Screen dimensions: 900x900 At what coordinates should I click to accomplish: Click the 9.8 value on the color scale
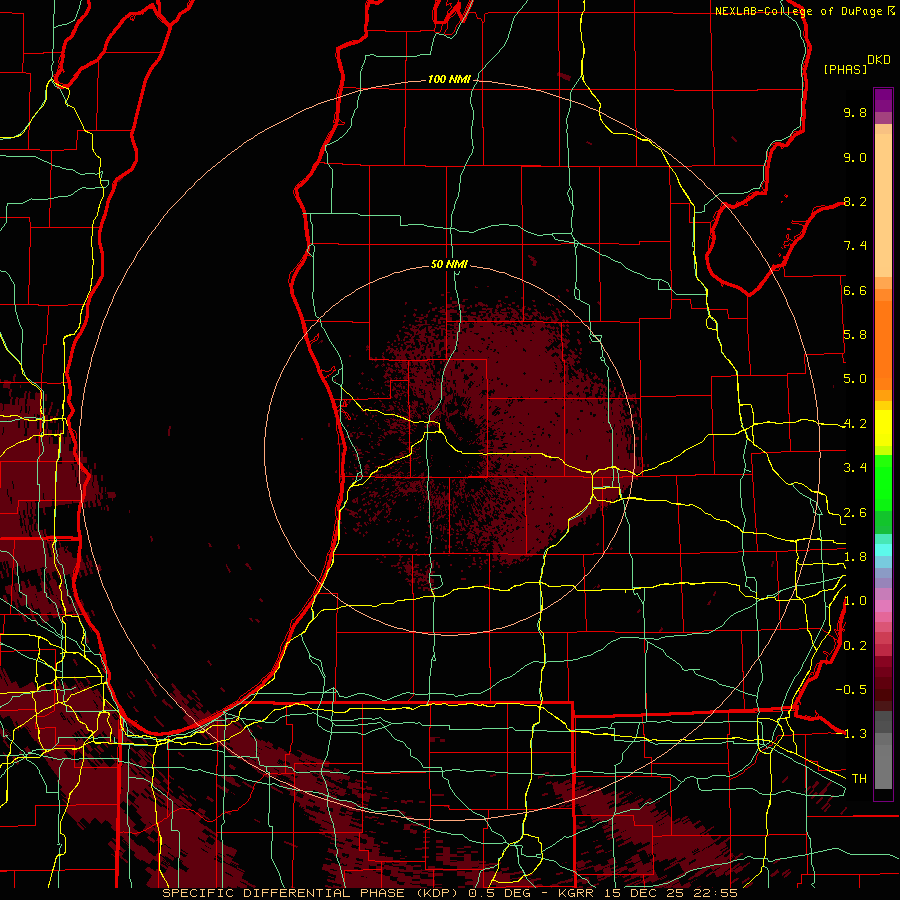click(855, 112)
